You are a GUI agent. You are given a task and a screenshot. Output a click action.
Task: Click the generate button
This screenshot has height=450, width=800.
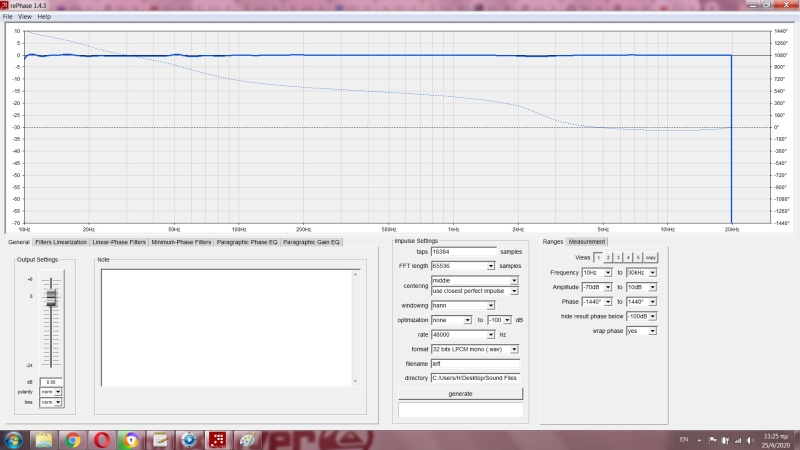coord(460,394)
